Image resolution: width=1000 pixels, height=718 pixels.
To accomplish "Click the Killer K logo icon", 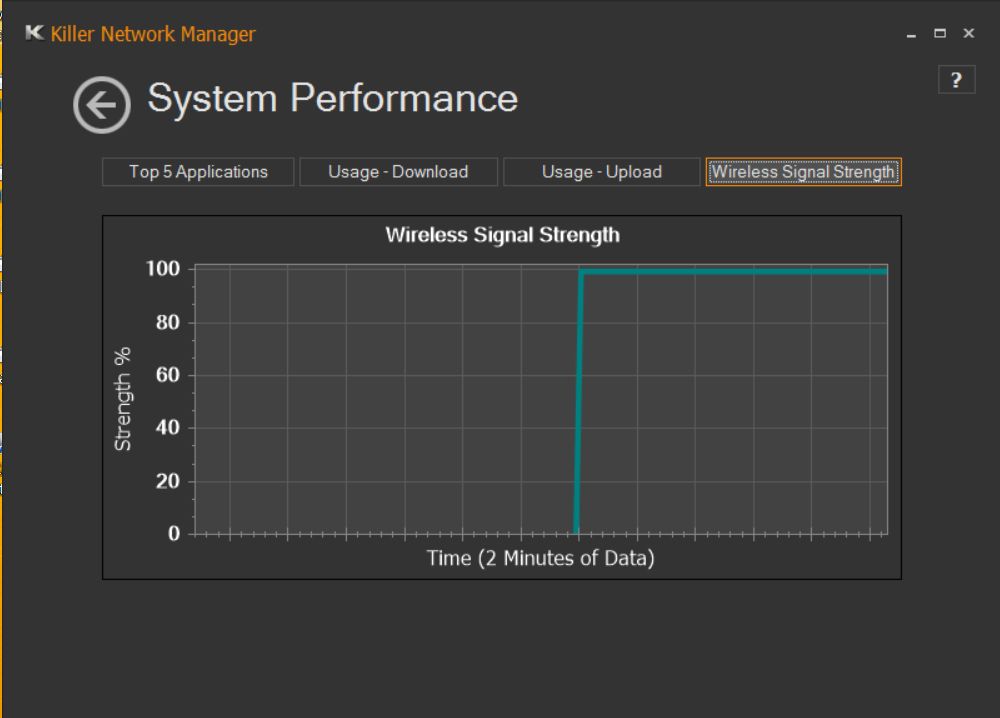I will click(x=34, y=33).
